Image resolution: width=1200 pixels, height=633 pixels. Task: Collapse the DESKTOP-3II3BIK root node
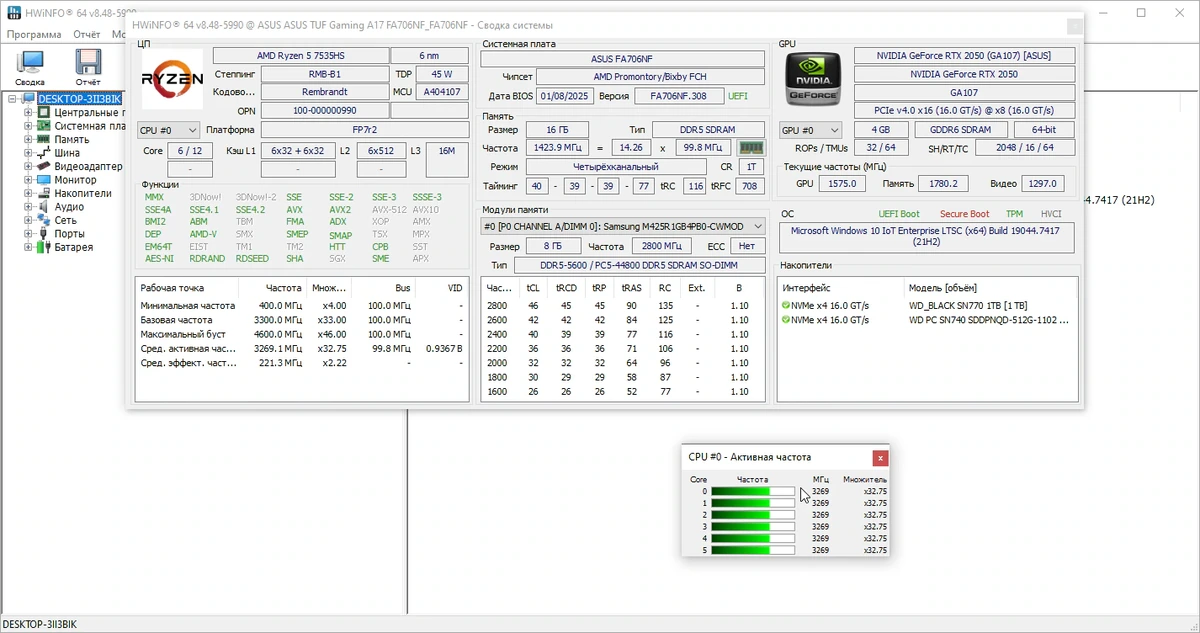point(12,99)
